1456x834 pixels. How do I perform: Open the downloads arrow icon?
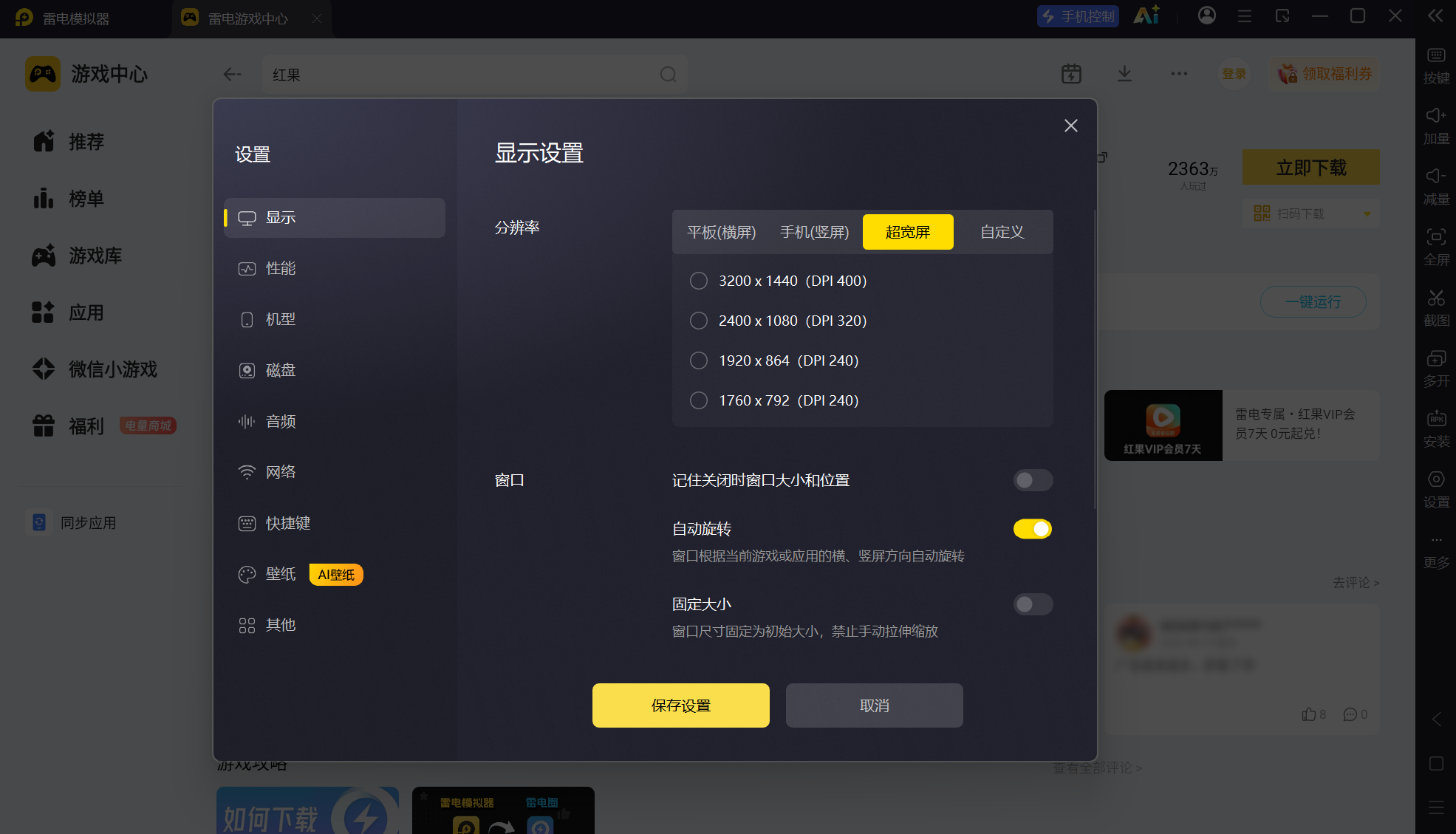pos(1124,74)
